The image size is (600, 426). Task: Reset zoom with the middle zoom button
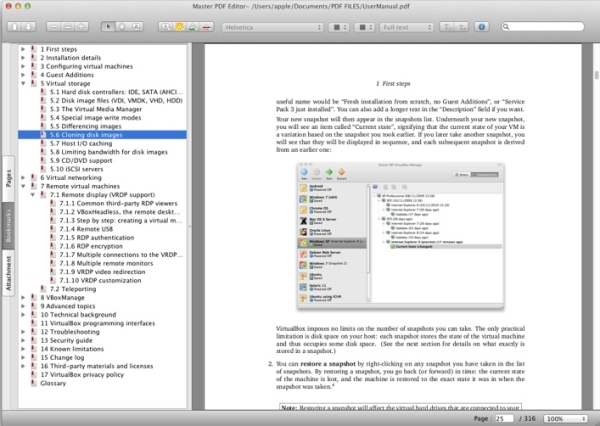coord(68,27)
